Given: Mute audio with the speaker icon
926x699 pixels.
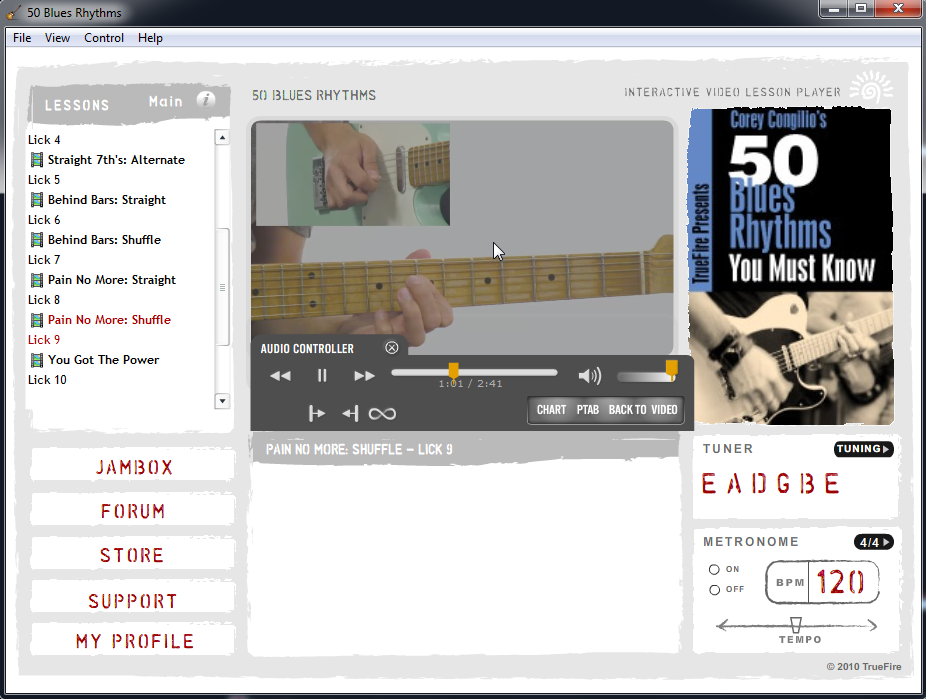Looking at the screenshot, I should point(589,376).
